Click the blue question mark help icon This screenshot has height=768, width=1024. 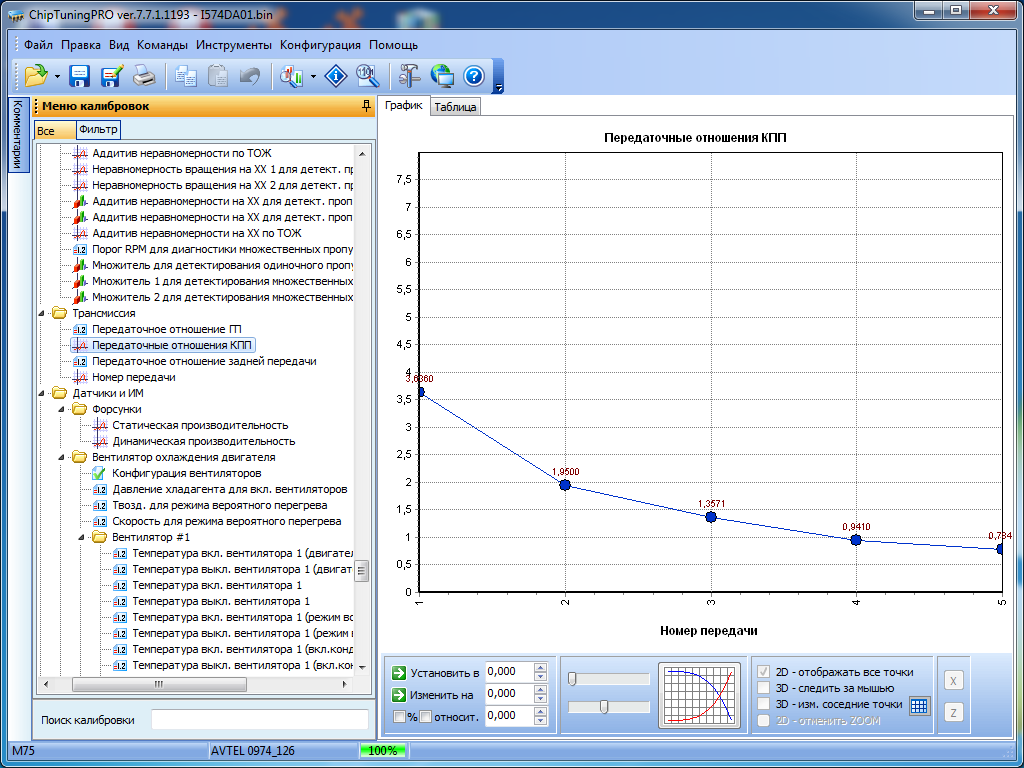(474, 75)
